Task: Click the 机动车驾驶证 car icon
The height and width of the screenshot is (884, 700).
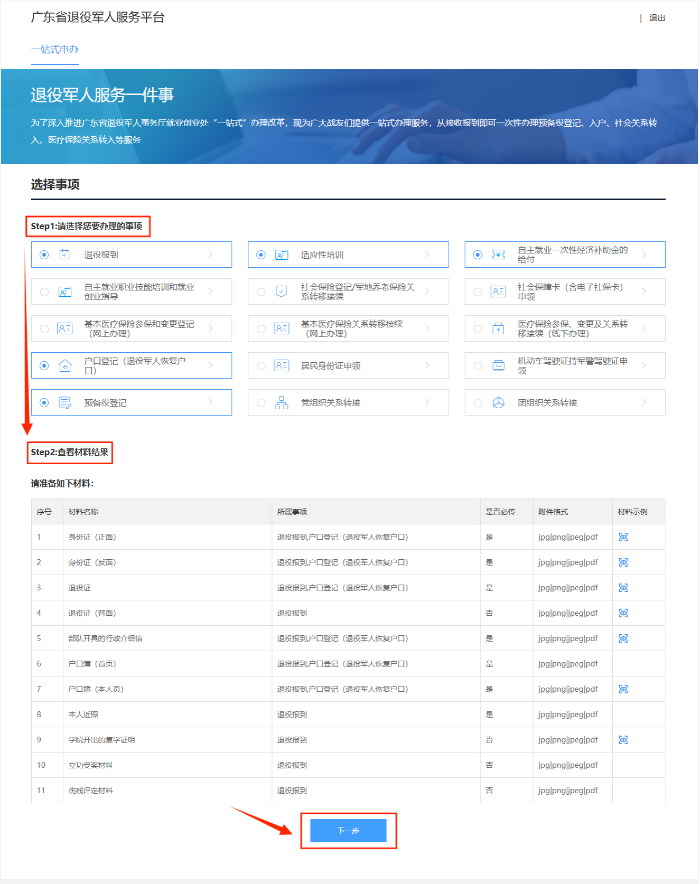Action: [x=498, y=366]
